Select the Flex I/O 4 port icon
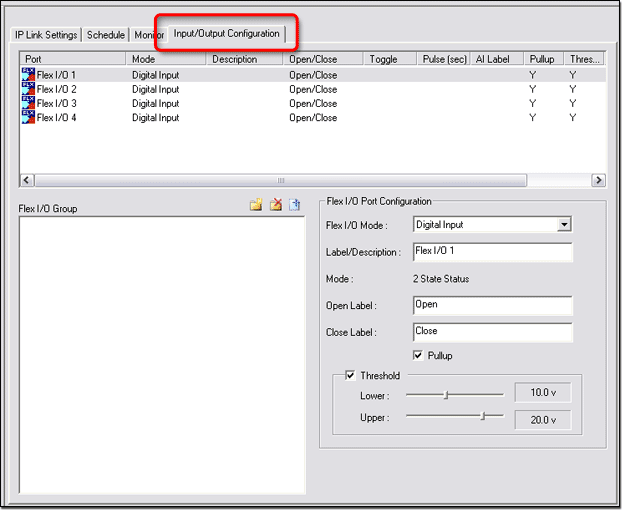Screen dimensions: 630x517 pyautogui.click(x=28, y=117)
